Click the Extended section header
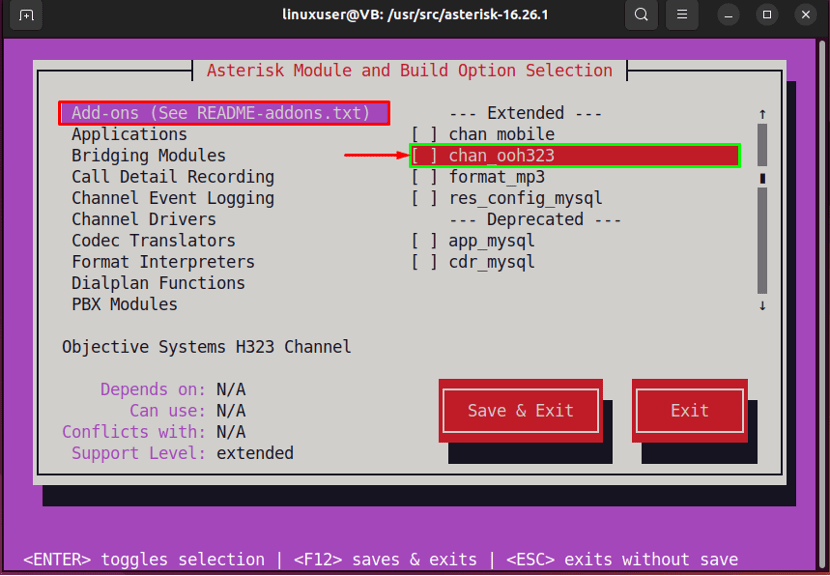 (x=526, y=113)
